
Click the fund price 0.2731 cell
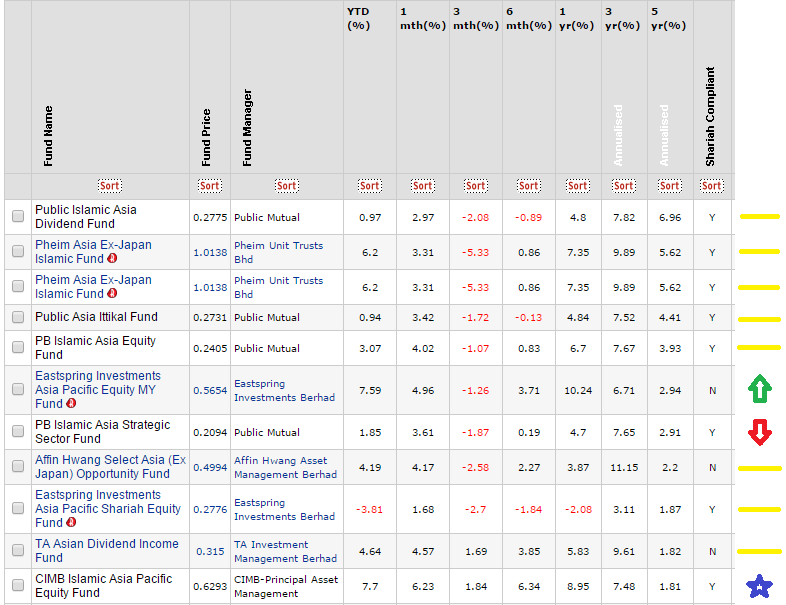pyautogui.click(x=210, y=317)
